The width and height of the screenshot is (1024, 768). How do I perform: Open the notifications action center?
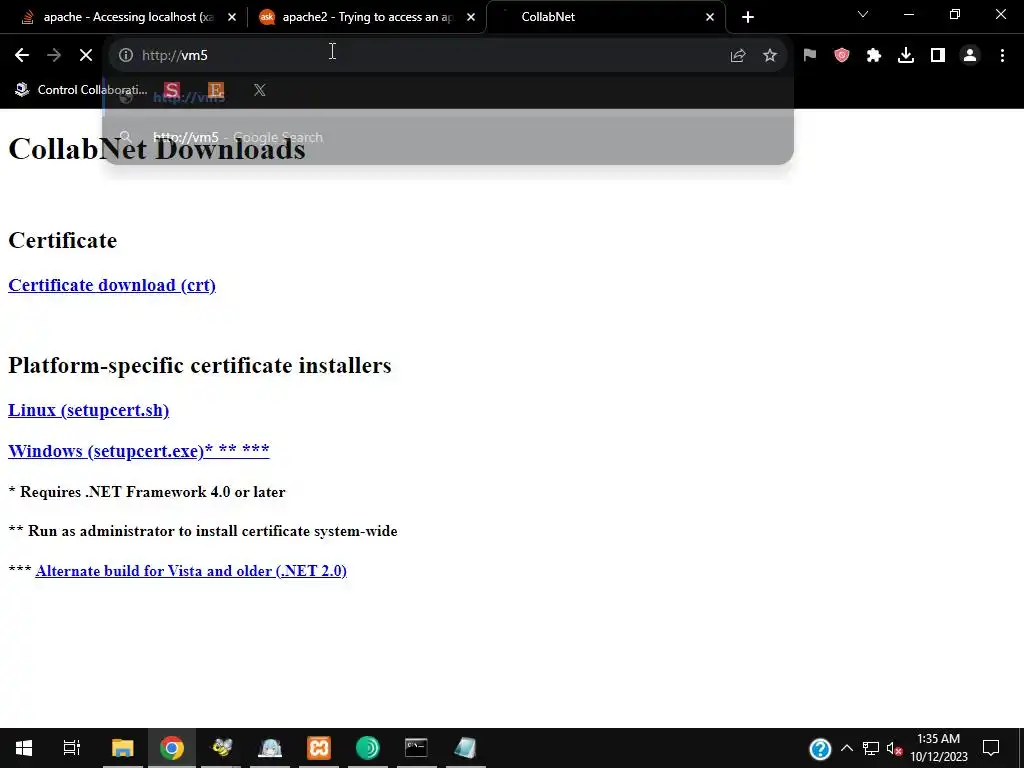pyautogui.click(x=991, y=748)
